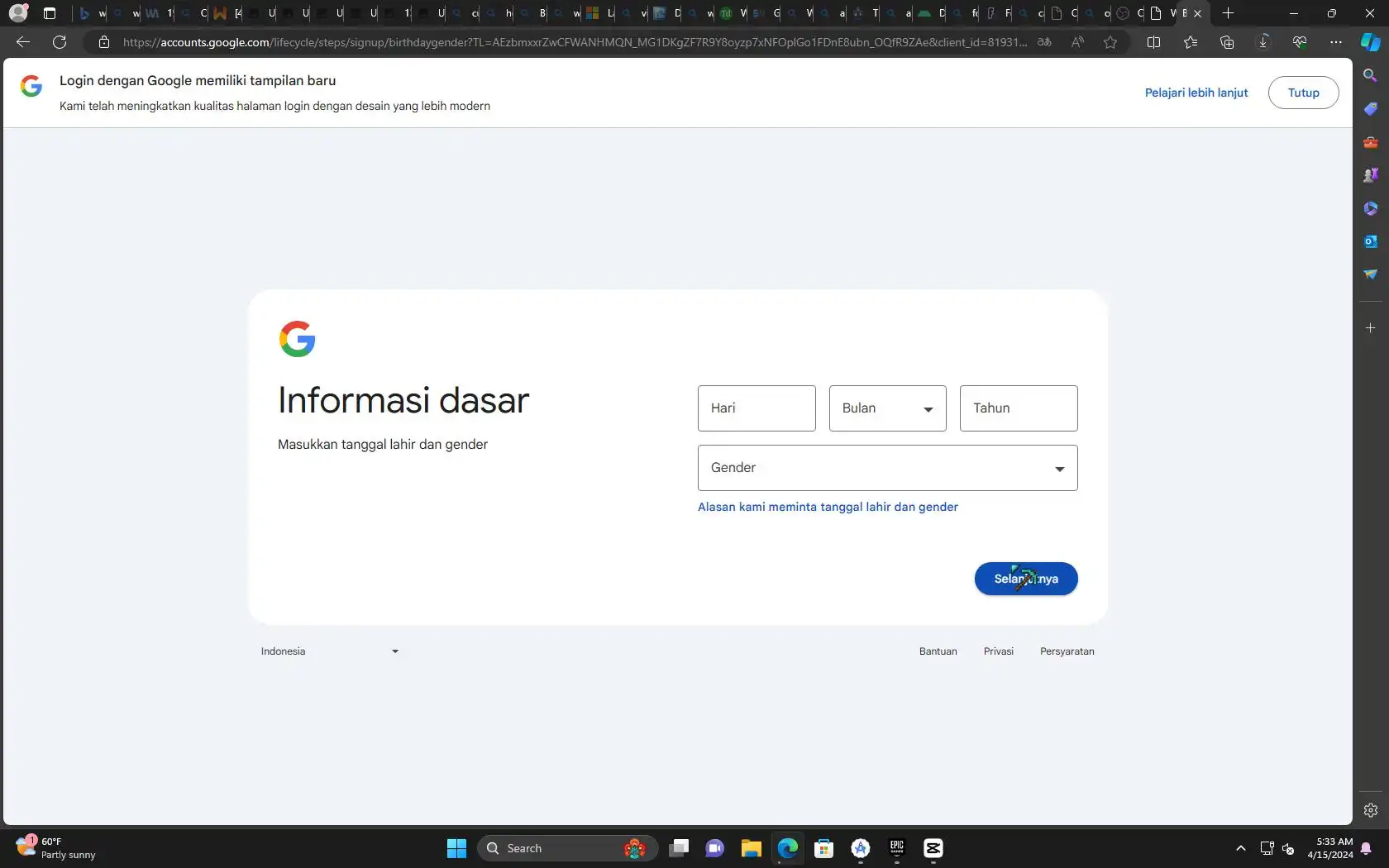Click the Selanjutnya button
The image size is (1389, 868).
1026,579
